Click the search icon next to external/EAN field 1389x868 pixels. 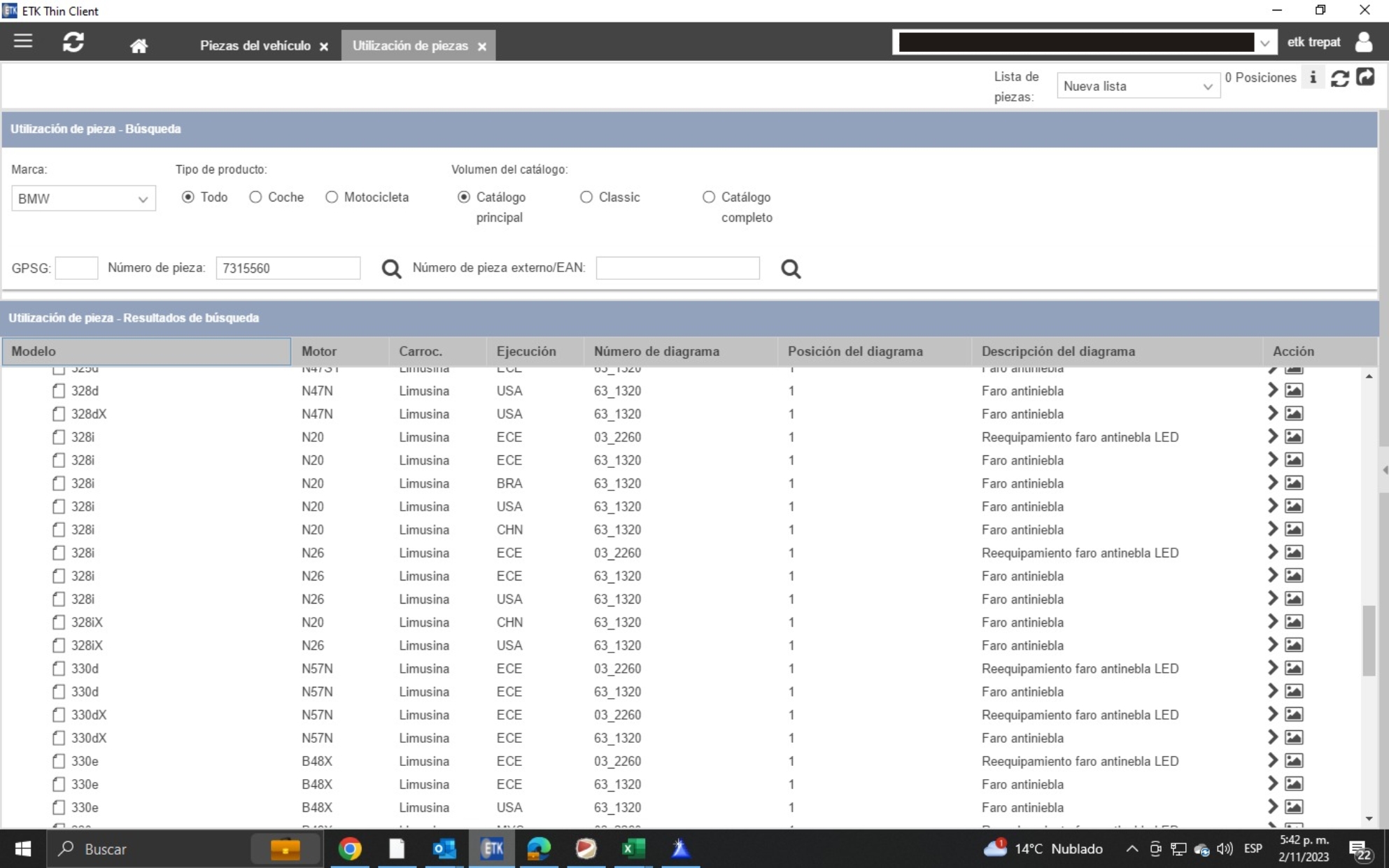(x=791, y=269)
